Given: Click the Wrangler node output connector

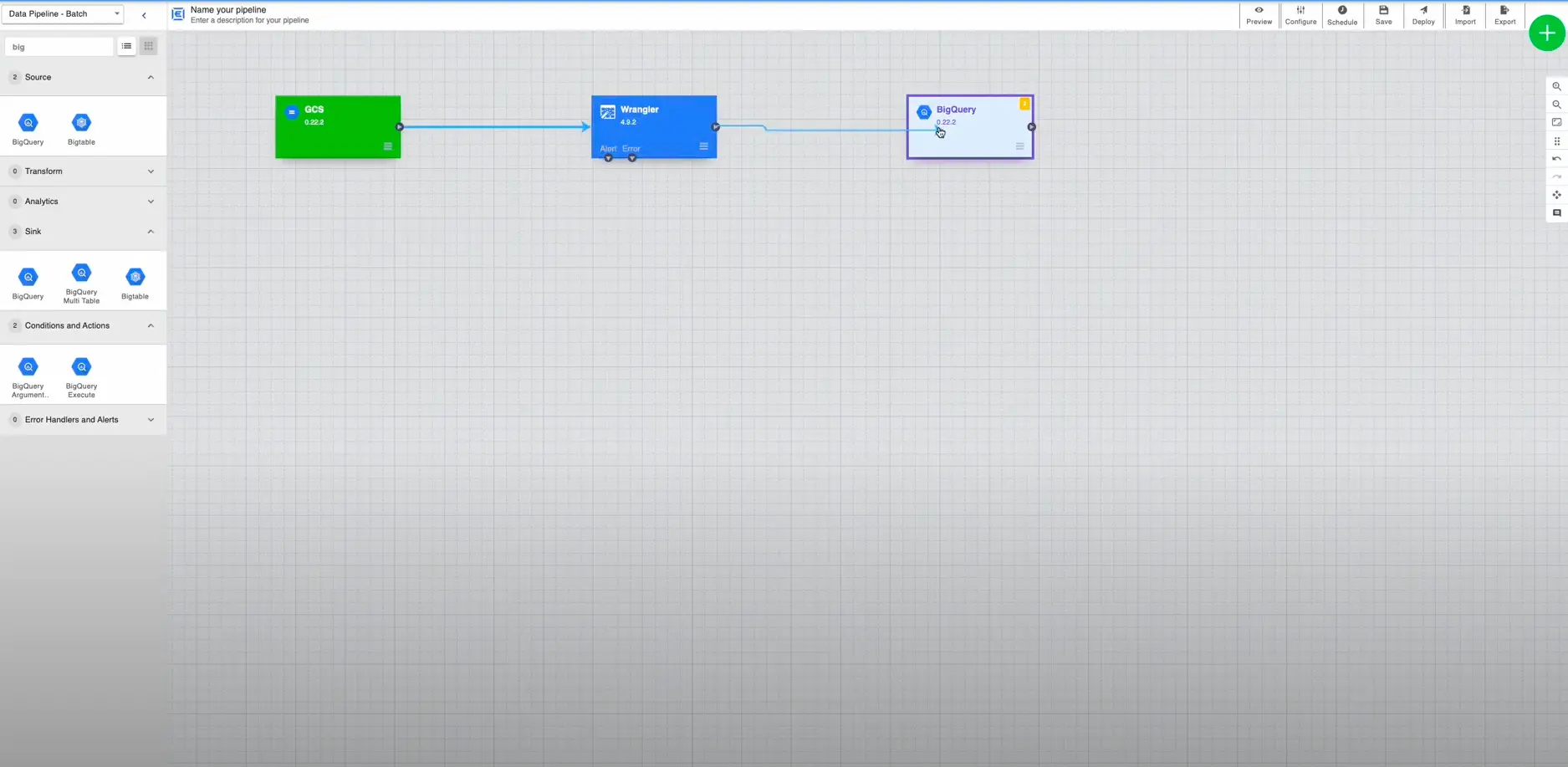Looking at the screenshot, I should click(716, 127).
